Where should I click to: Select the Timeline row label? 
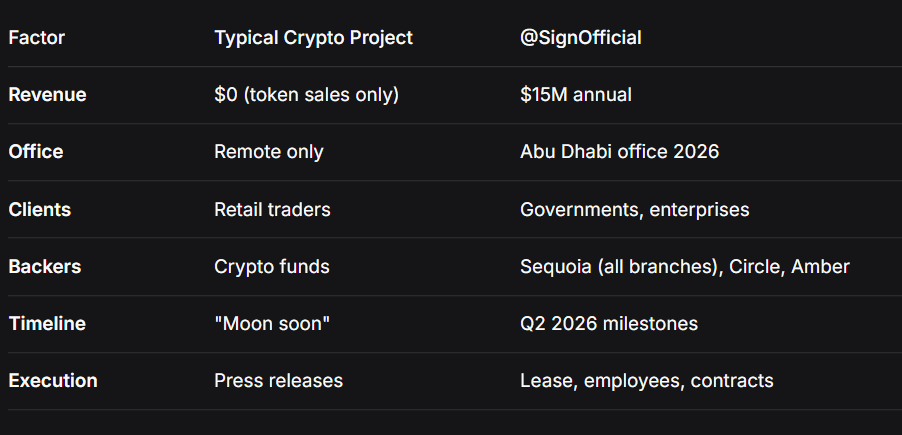pyautogui.click(x=47, y=324)
